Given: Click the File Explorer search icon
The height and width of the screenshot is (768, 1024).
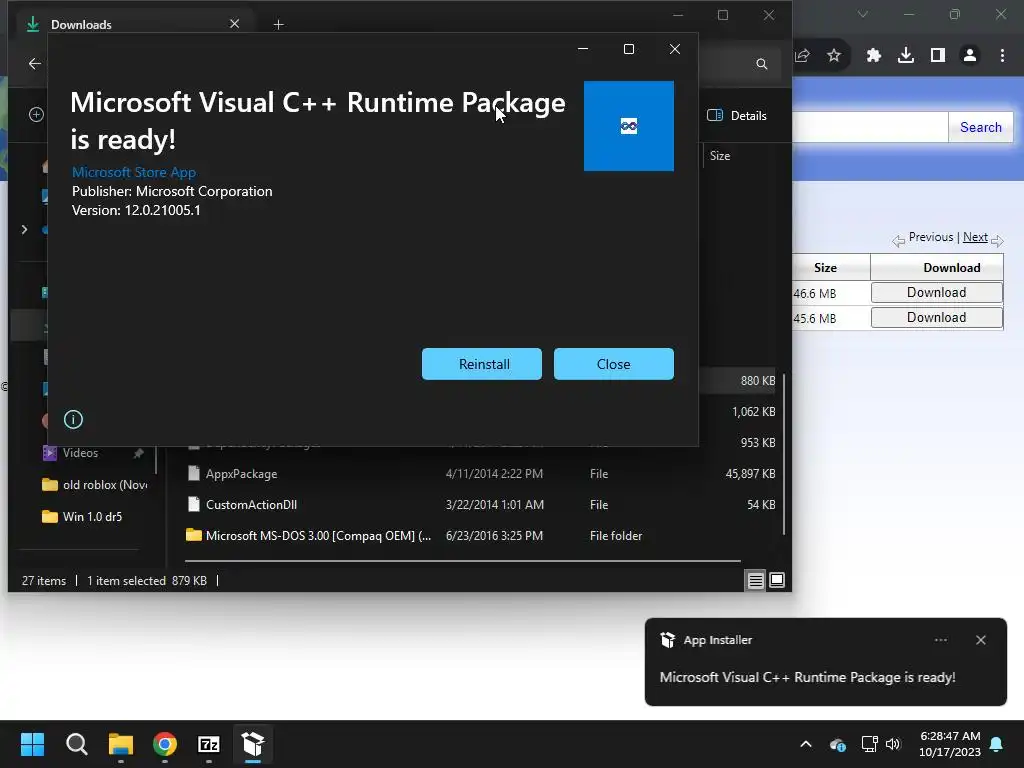Looking at the screenshot, I should pos(761,64).
